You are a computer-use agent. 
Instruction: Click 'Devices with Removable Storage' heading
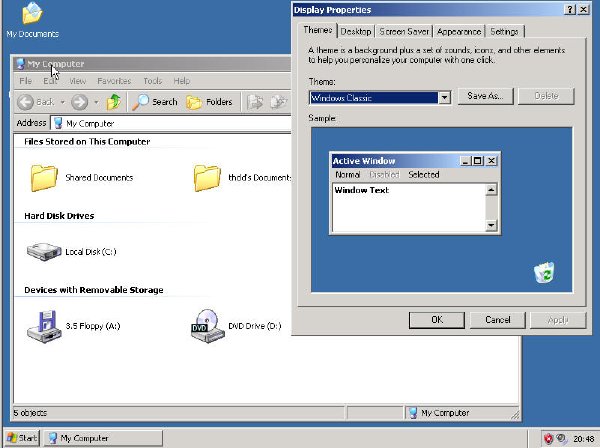[94, 290]
